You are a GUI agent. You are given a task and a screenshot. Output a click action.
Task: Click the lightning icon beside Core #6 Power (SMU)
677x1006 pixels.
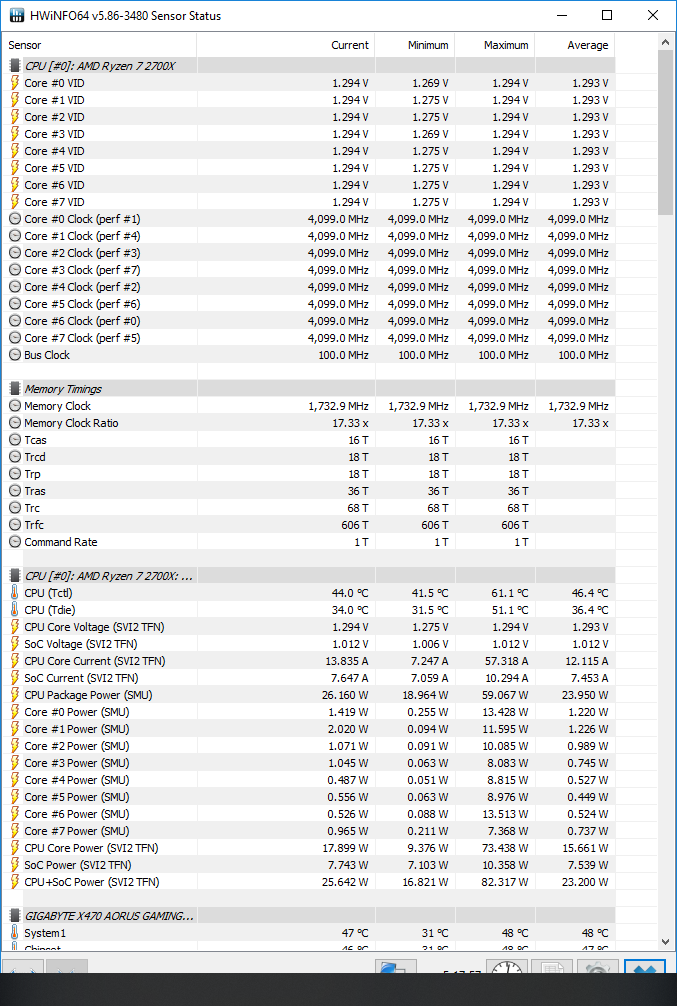click(15, 814)
